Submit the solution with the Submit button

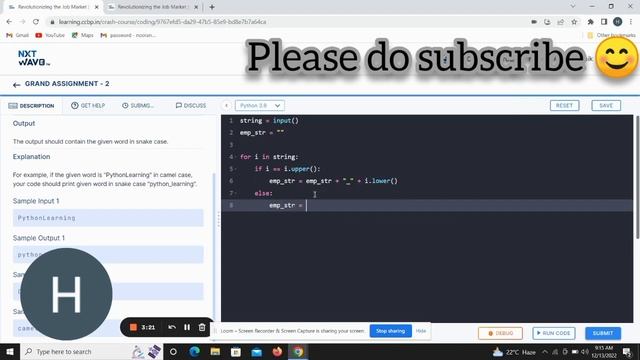603,333
